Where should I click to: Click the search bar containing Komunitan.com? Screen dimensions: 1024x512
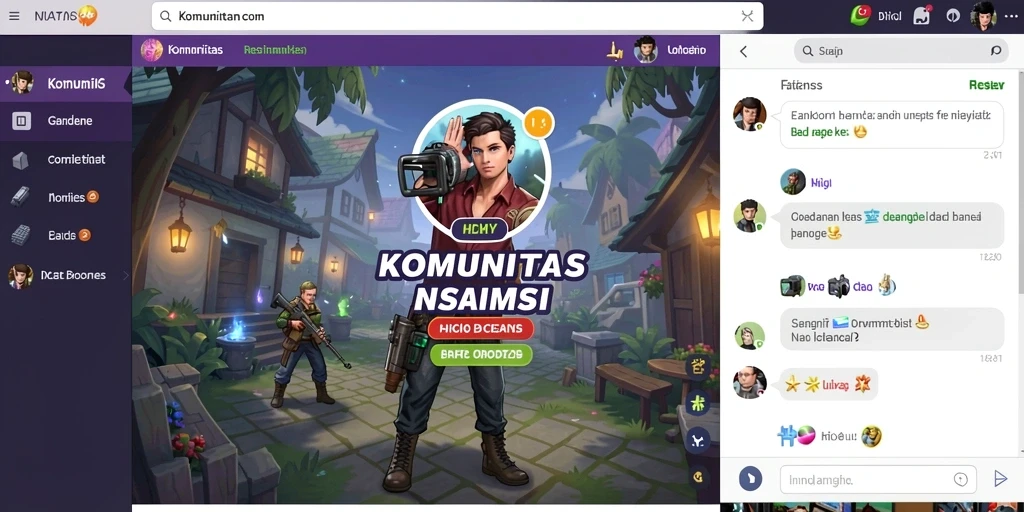click(x=457, y=16)
